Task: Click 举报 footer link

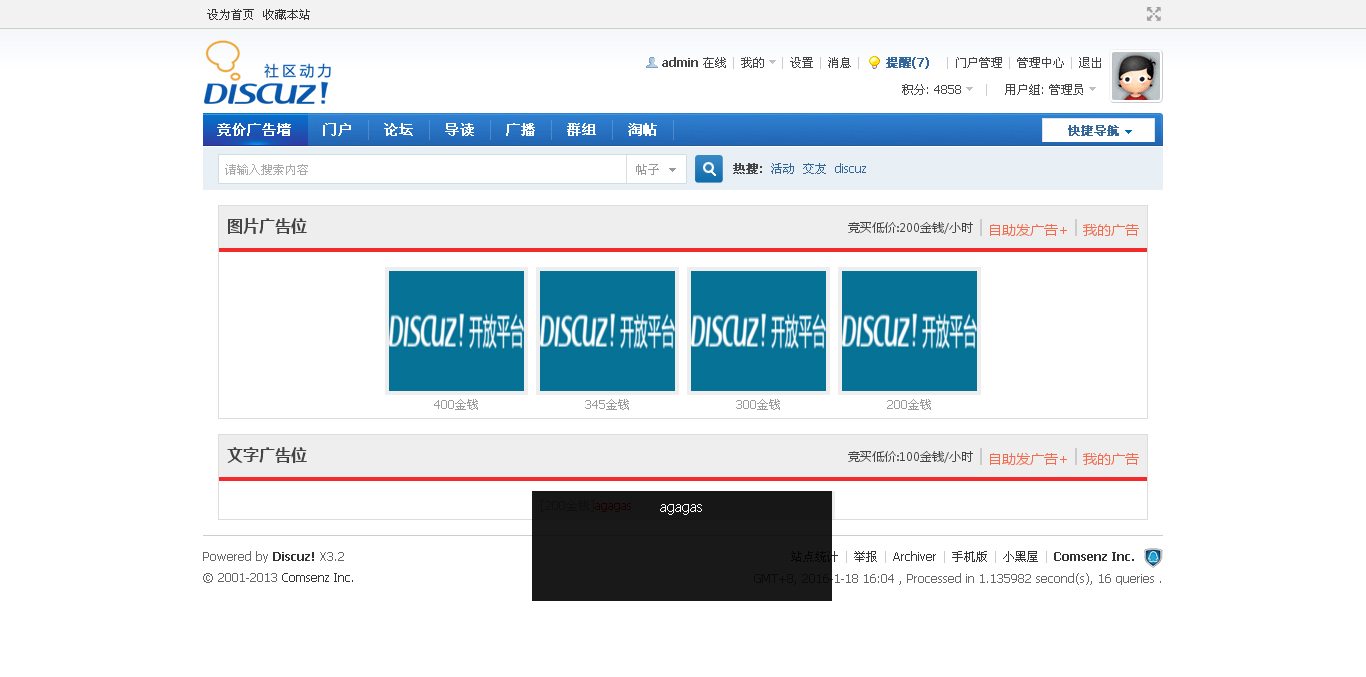Action: pos(865,557)
